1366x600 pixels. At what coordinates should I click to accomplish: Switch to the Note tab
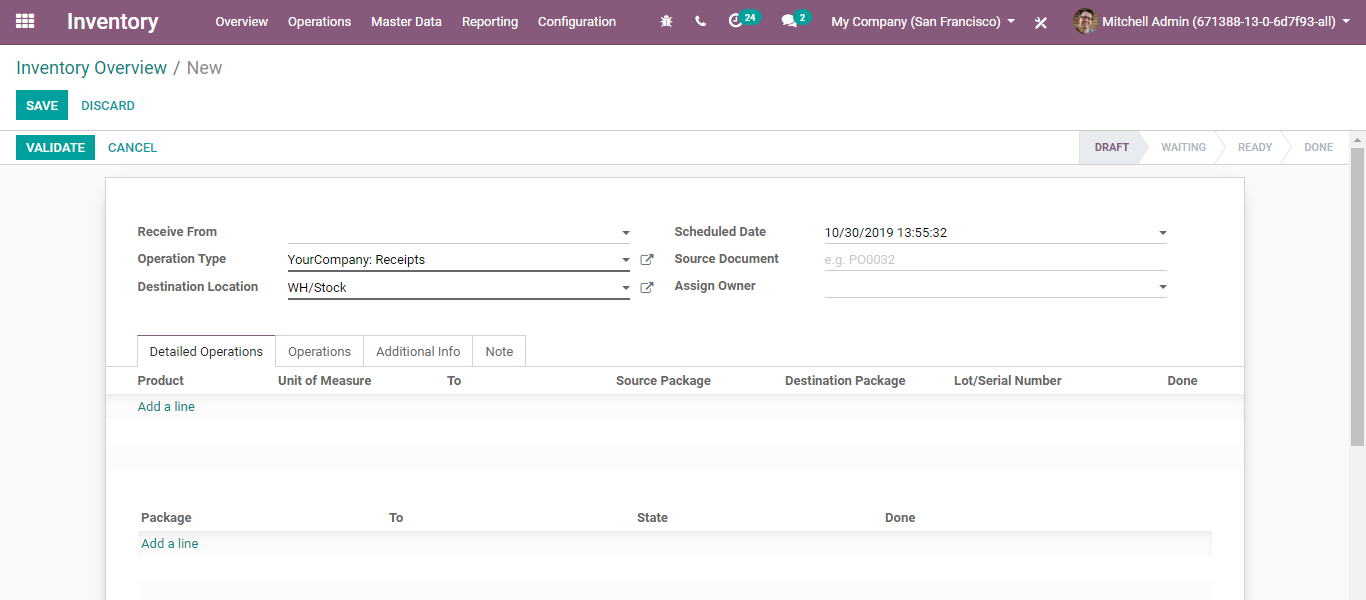(x=499, y=351)
